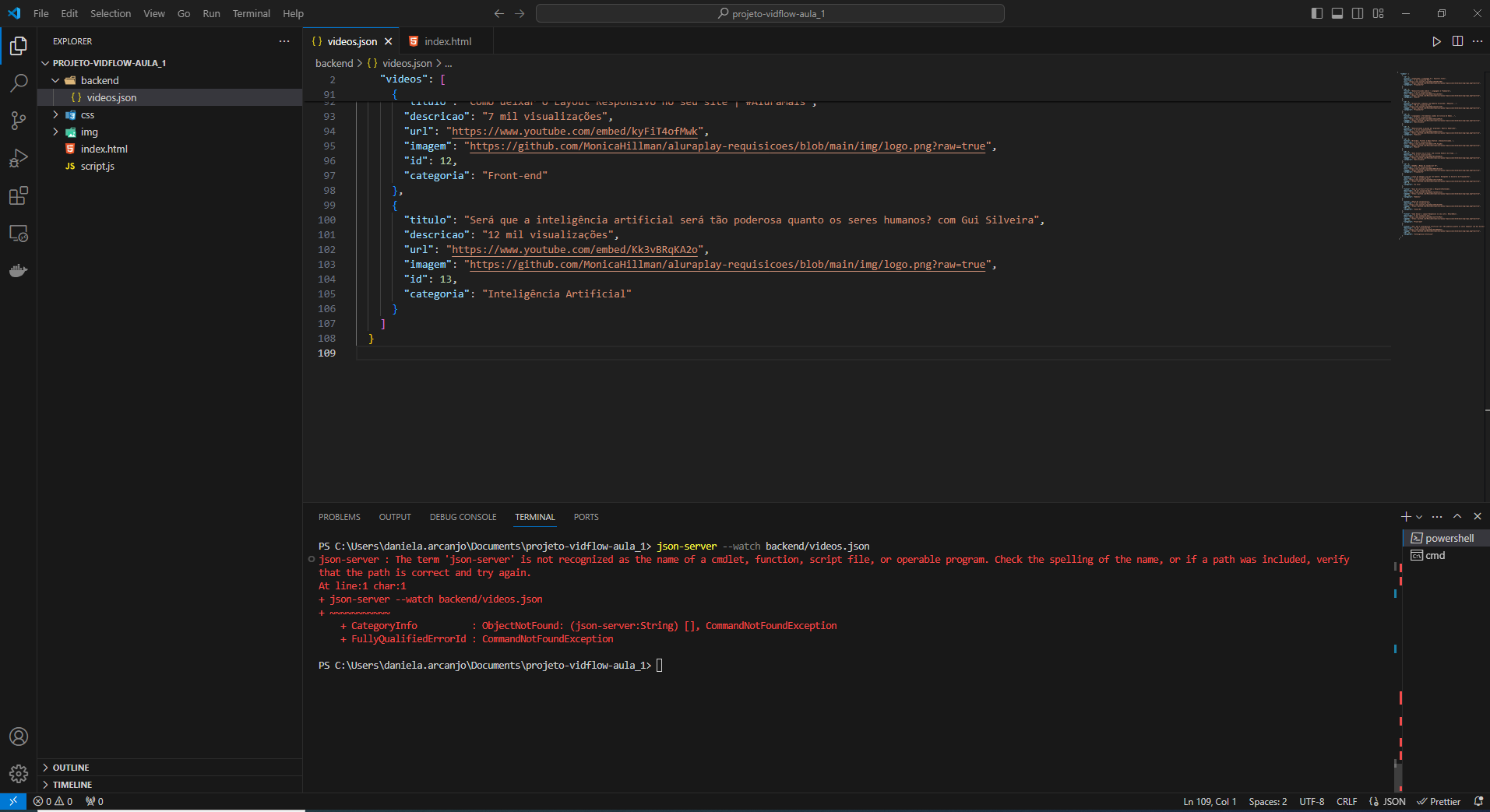The height and width of the screenshot is (812, 1490).
Task: Go to line via Ln 109, Col 1
Action: pos(1210,801)
